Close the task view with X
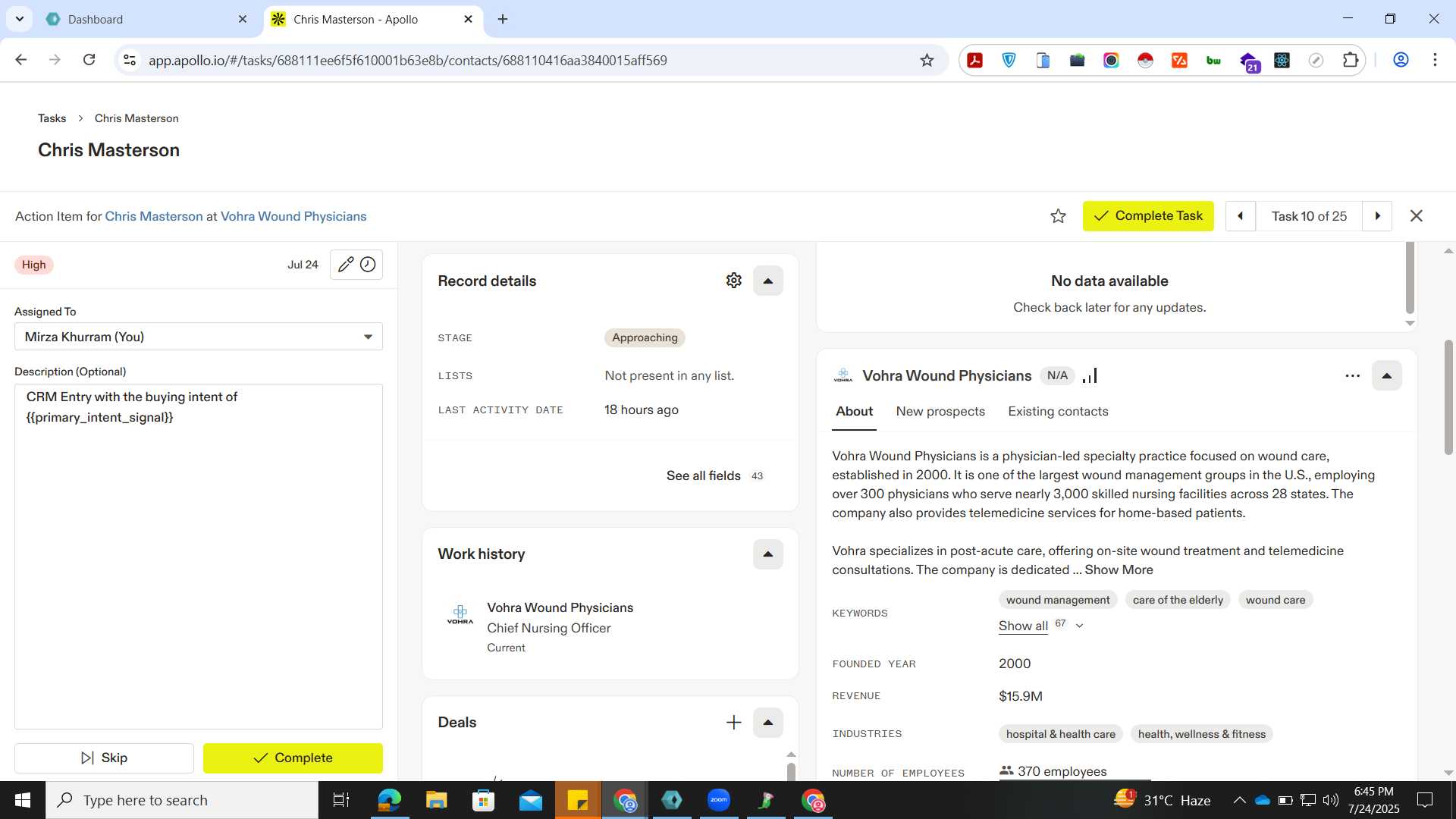The height and width of the screenshot is (819, 1456). tap(1416, 216)
